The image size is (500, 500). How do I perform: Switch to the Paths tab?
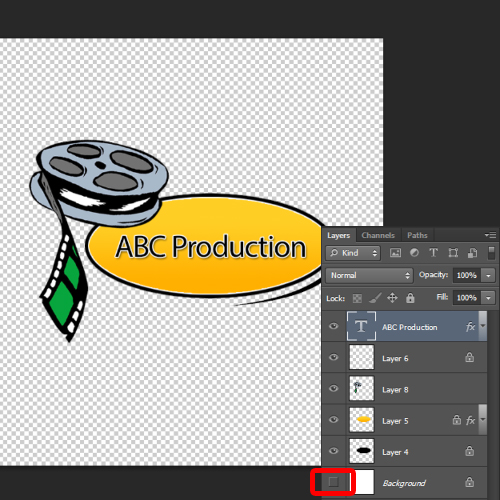tap(417, 235)
